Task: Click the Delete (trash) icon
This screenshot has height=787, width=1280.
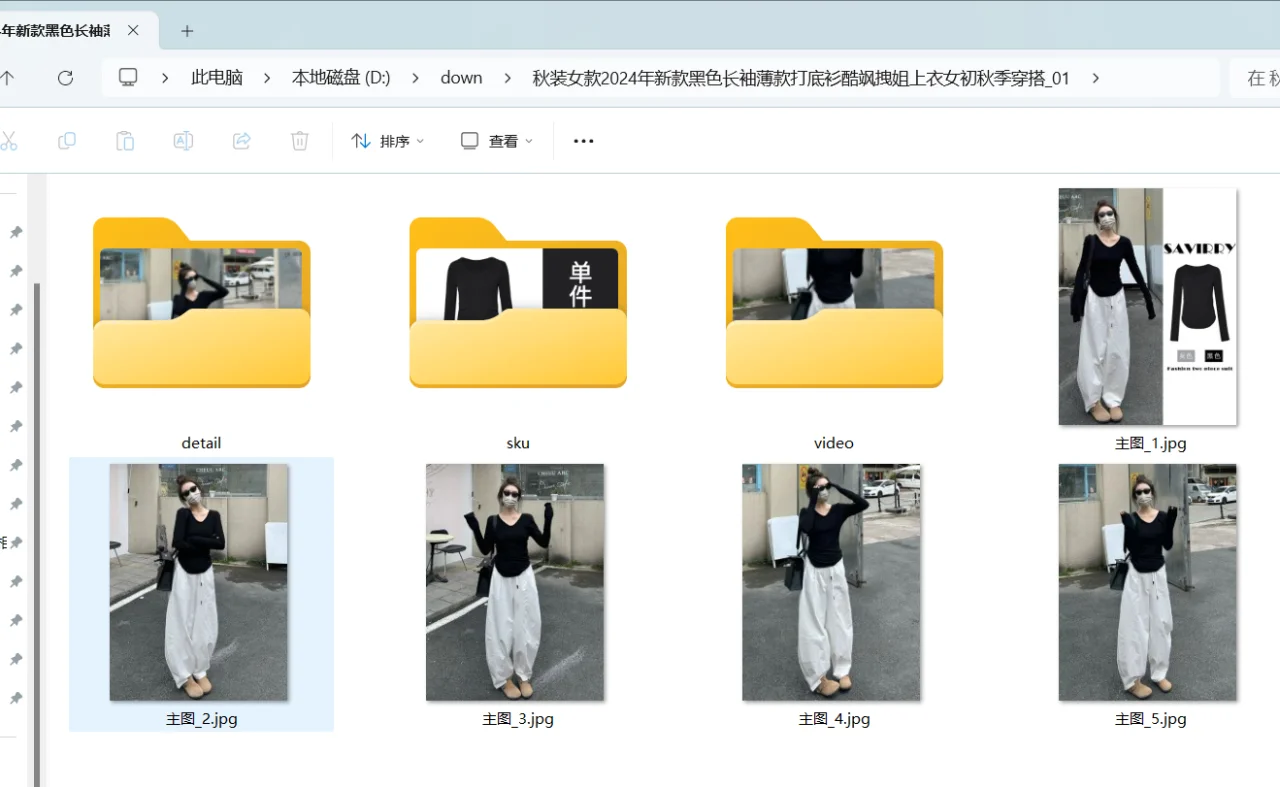Action: pos(299,140)
